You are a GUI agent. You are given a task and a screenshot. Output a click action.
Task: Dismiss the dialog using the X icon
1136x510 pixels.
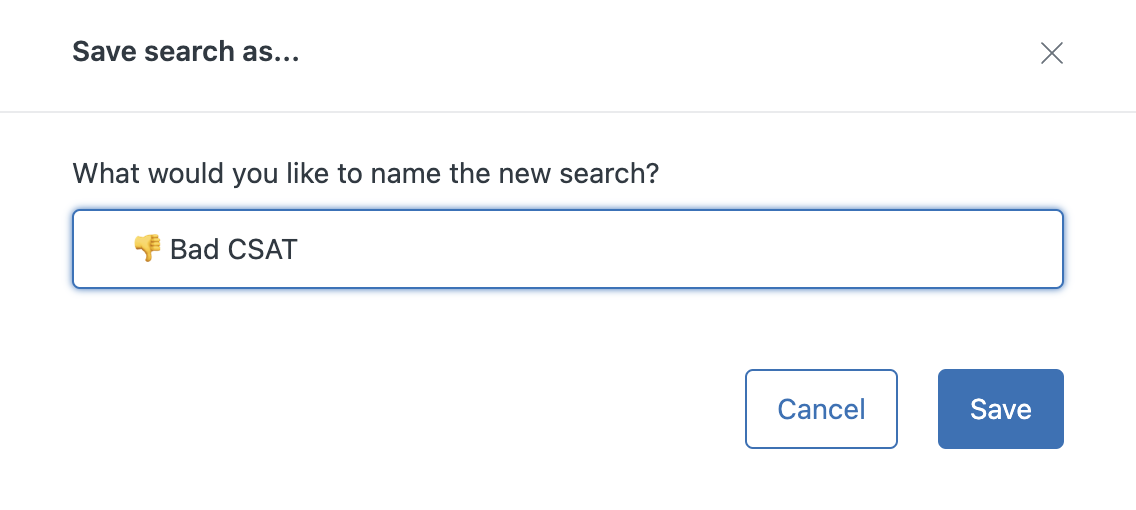click(1051, 53)
